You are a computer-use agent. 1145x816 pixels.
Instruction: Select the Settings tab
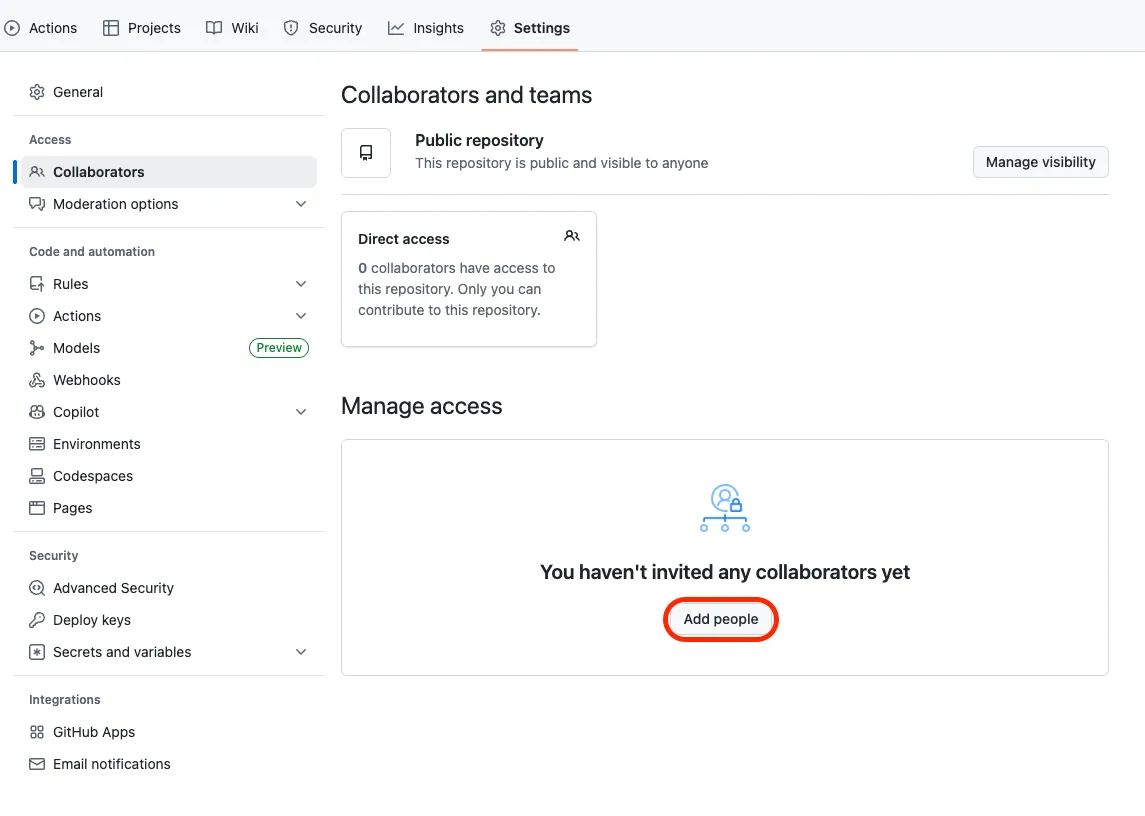[530, 28]
